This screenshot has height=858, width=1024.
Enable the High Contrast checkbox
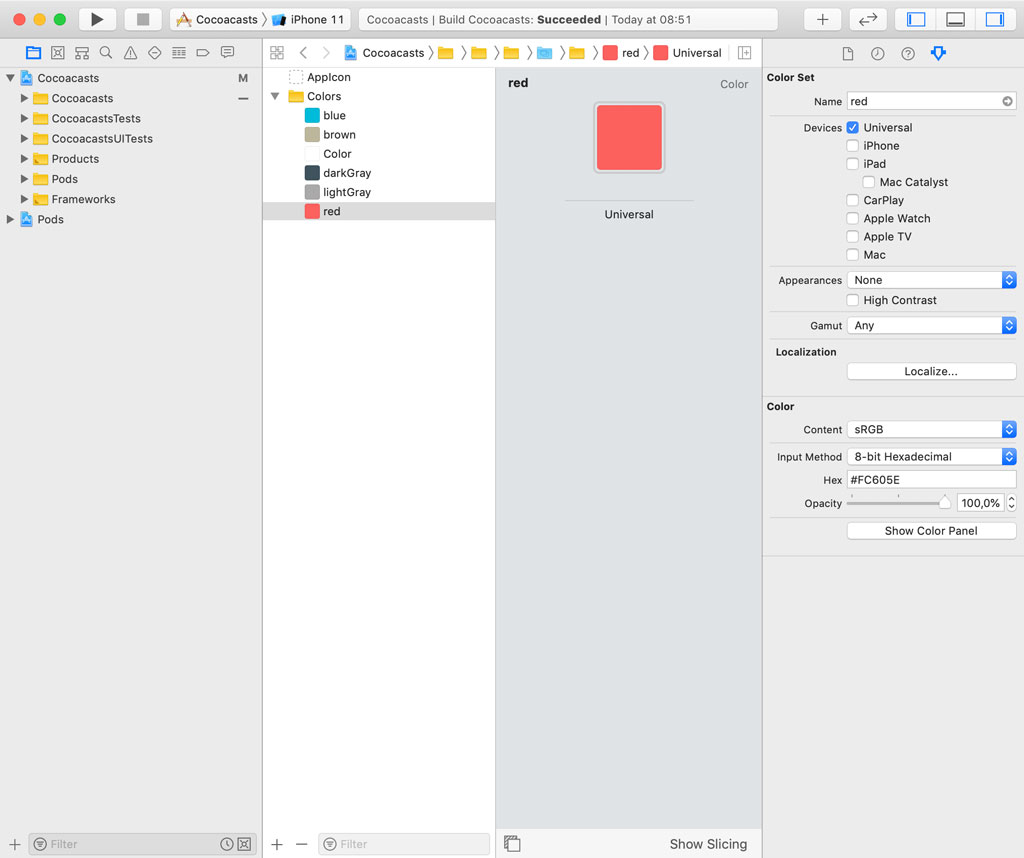point(853,300)
